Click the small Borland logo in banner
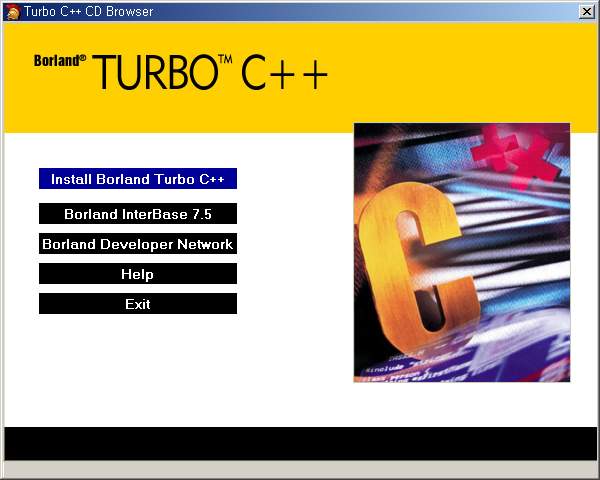600x480 pixels. click(x=57, y=60)
